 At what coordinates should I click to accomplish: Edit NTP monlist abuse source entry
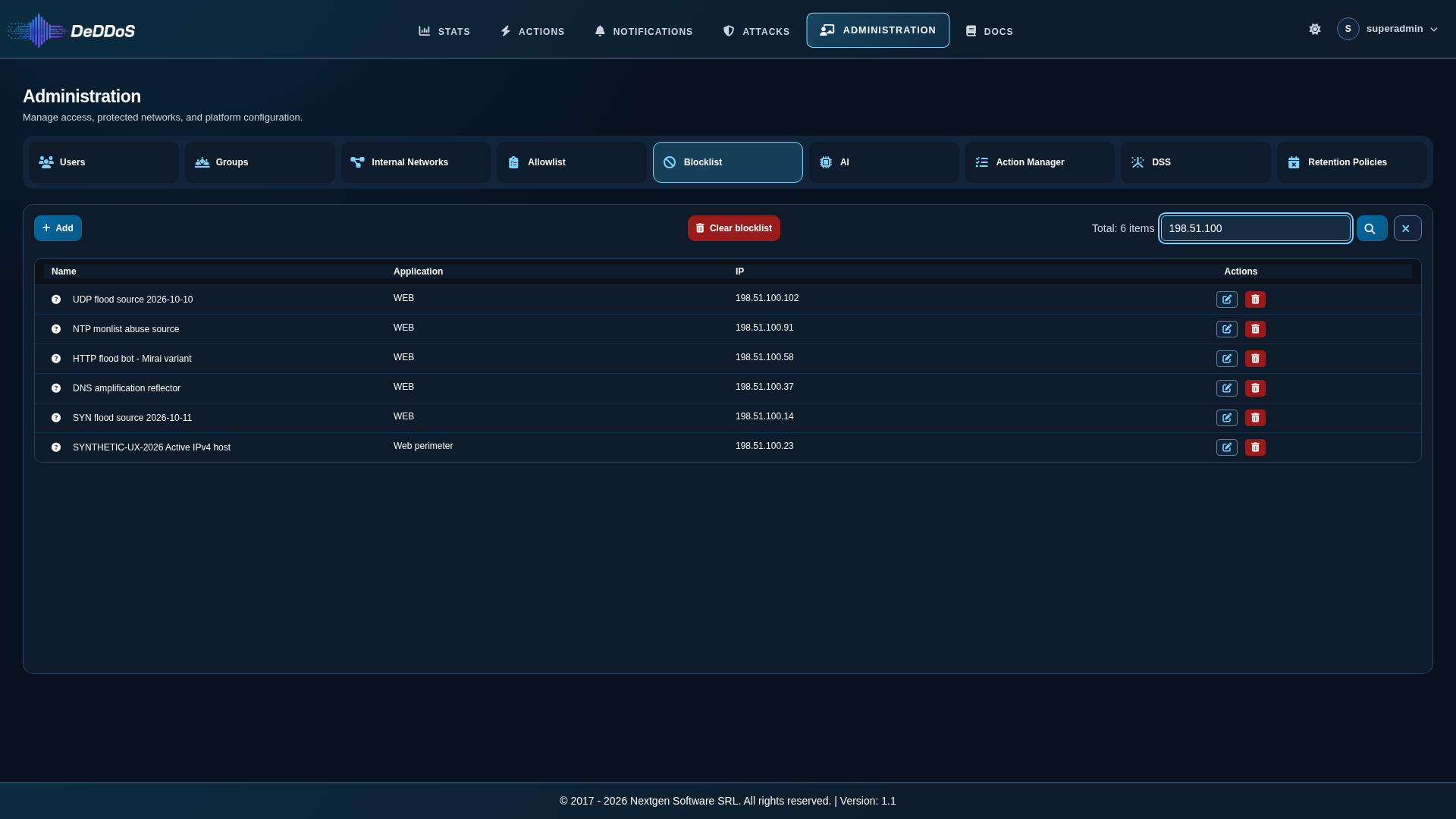[1227, 329]
